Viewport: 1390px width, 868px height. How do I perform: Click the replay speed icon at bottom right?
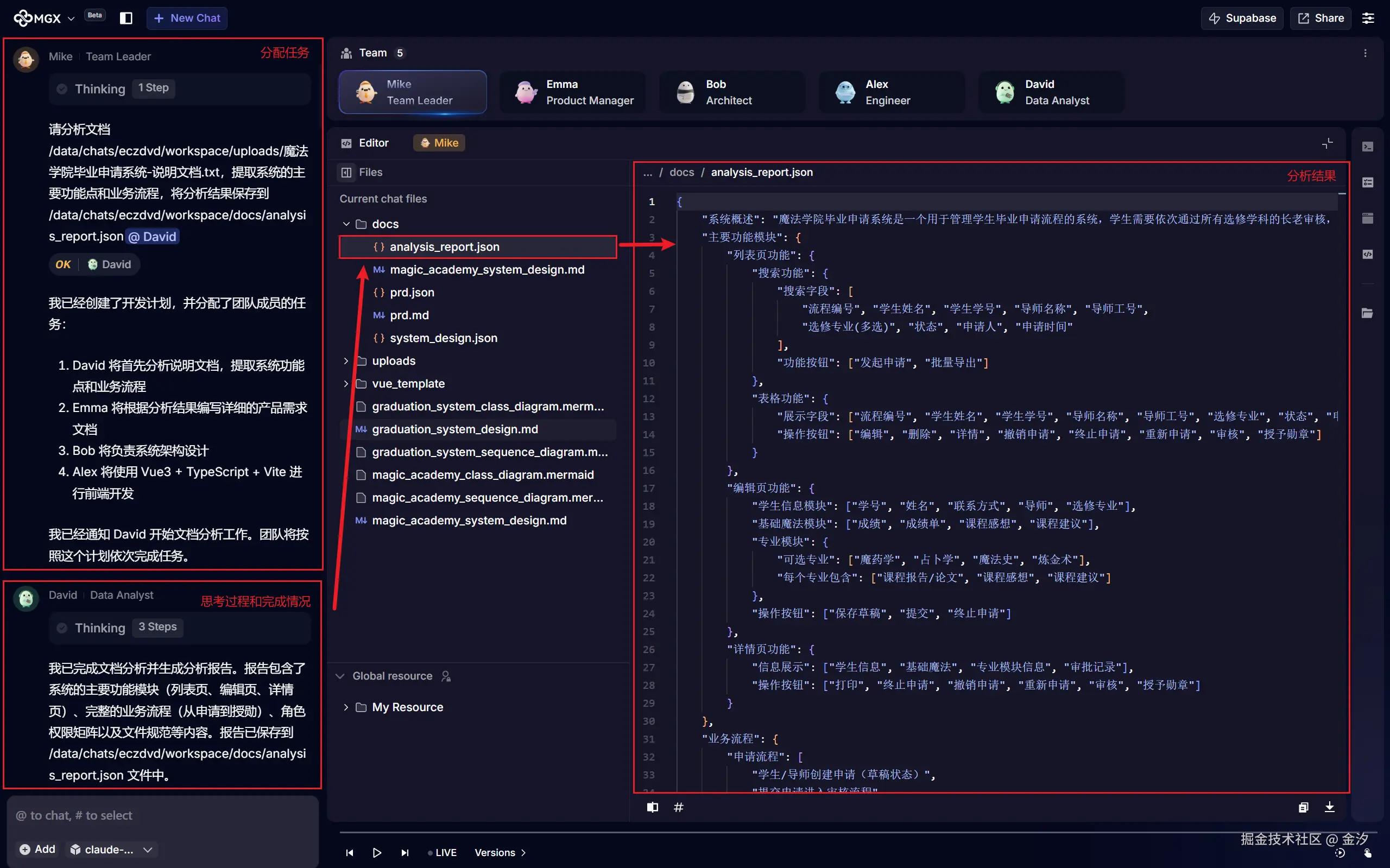click(1340, 852)
